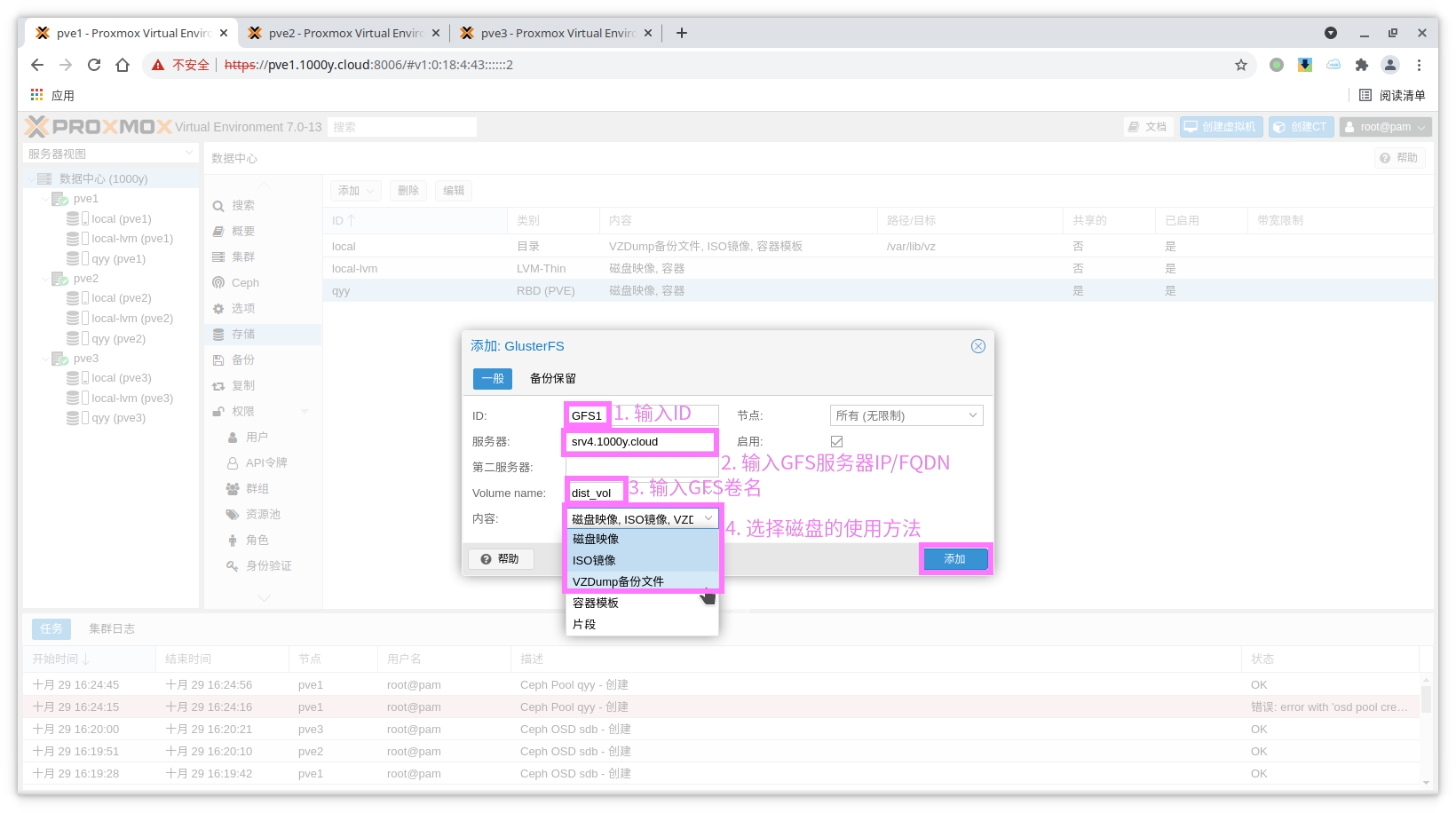Open the browser extensions puzzle icon
The image size is (1456, 813).
click(x=1361, y=65)
